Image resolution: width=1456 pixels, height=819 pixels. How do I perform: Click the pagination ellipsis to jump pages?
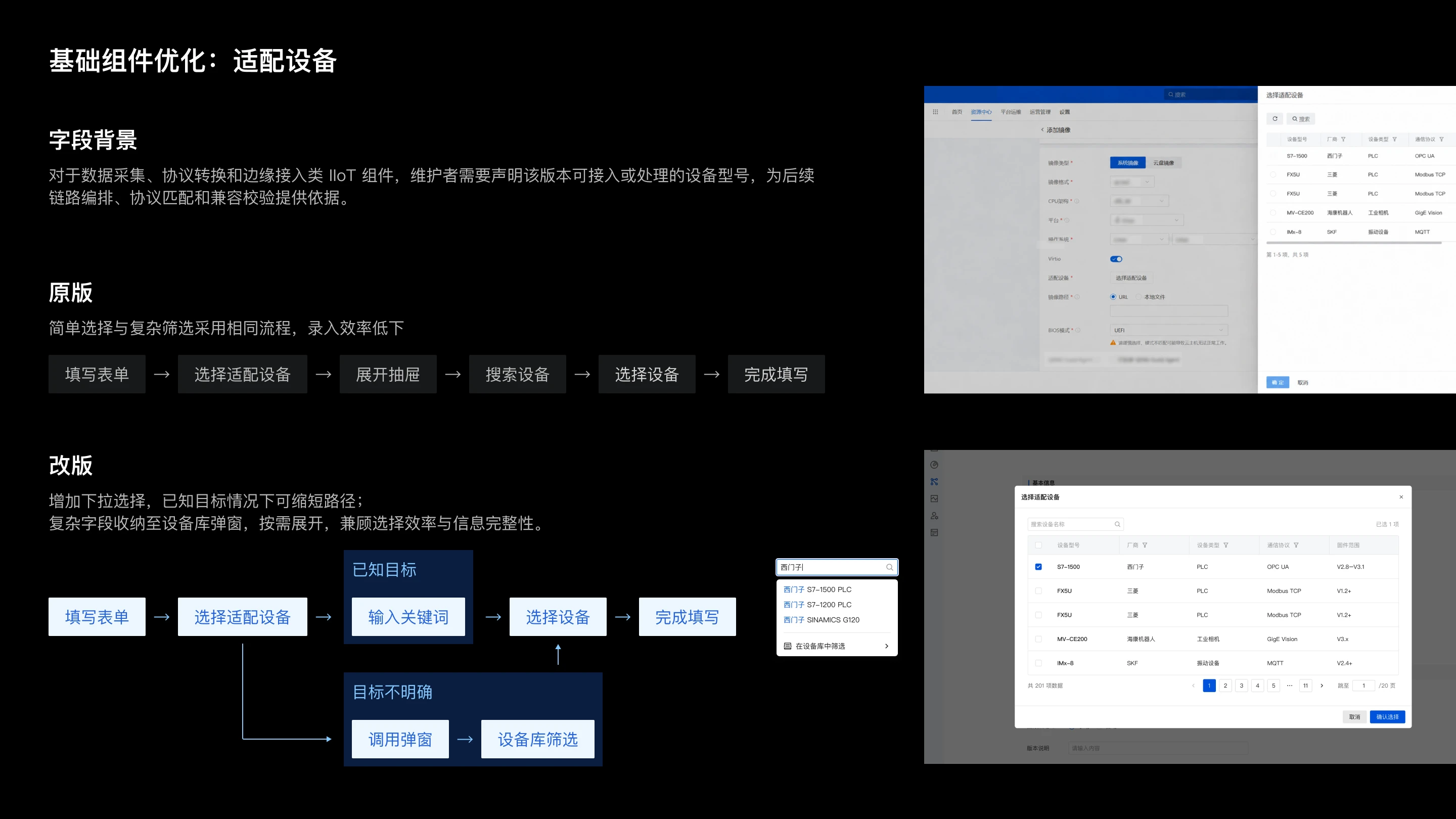[x=1289, y=686]
